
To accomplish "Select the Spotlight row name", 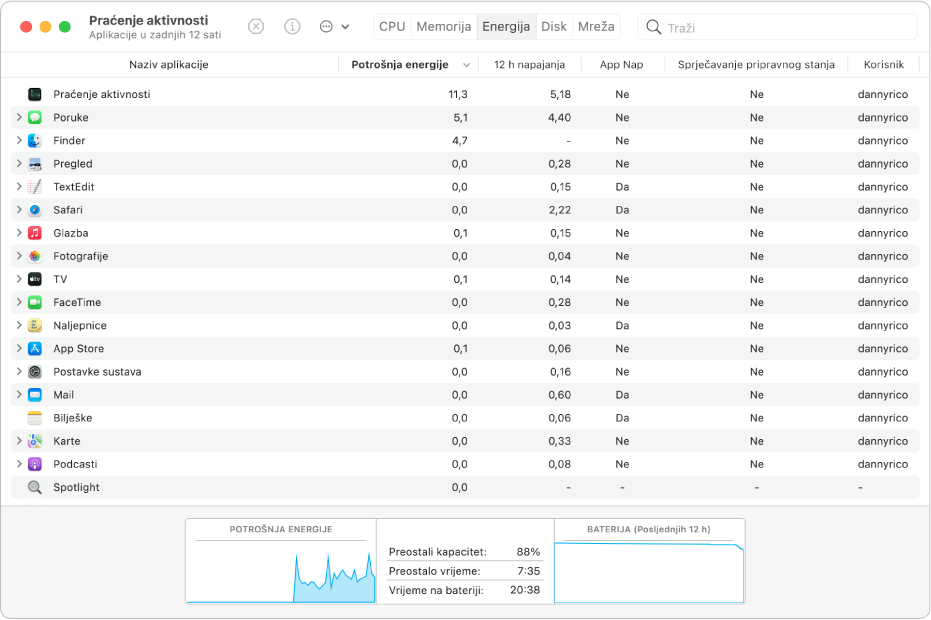I will (x=76, y=488).
